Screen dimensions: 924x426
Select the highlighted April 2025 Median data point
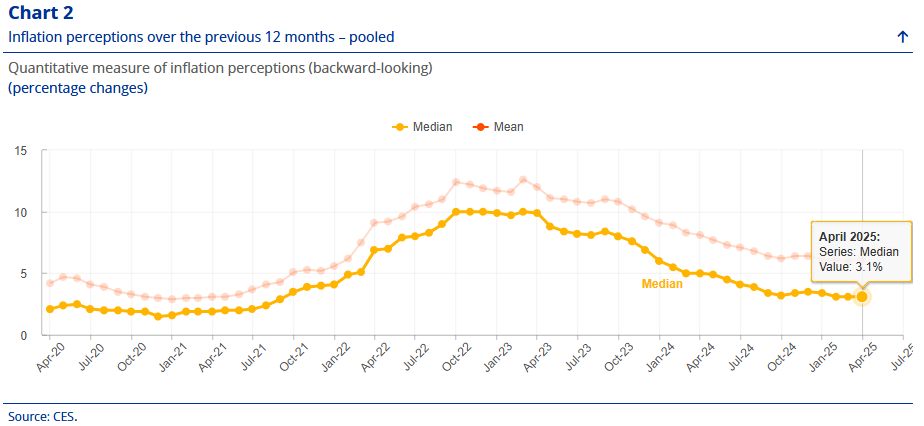862,297
